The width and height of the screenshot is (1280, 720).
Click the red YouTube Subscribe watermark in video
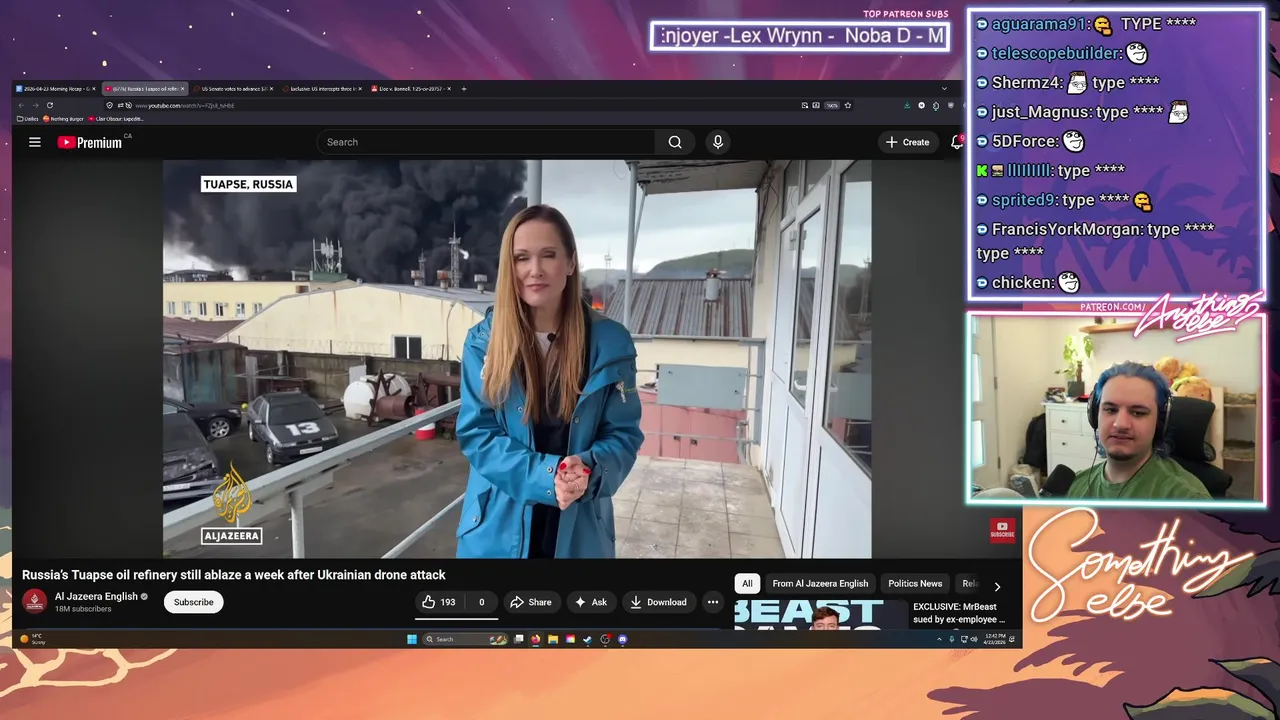click(x=1002, y=530)
